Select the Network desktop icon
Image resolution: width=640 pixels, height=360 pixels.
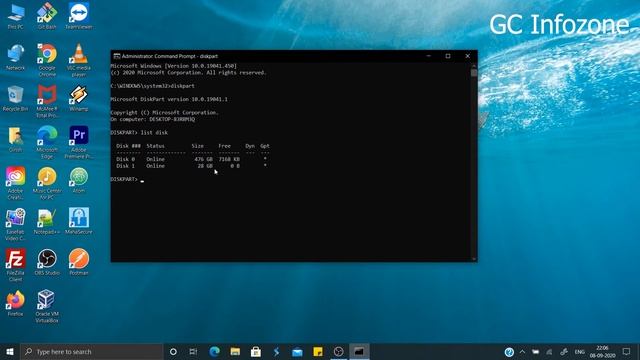[16, 57]
